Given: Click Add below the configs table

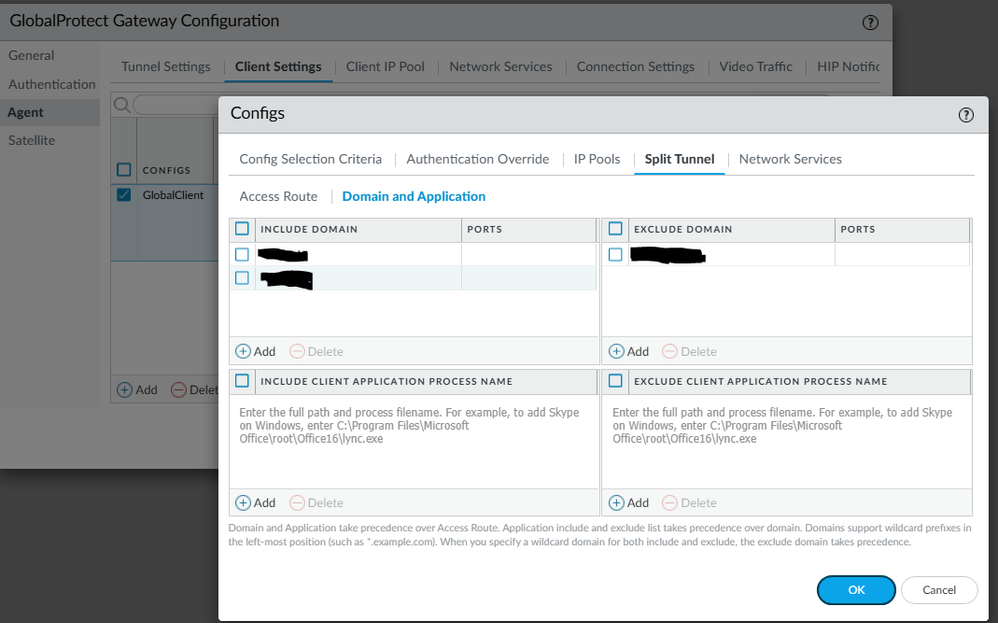Looking at the screenshot, I should [137, 390].
